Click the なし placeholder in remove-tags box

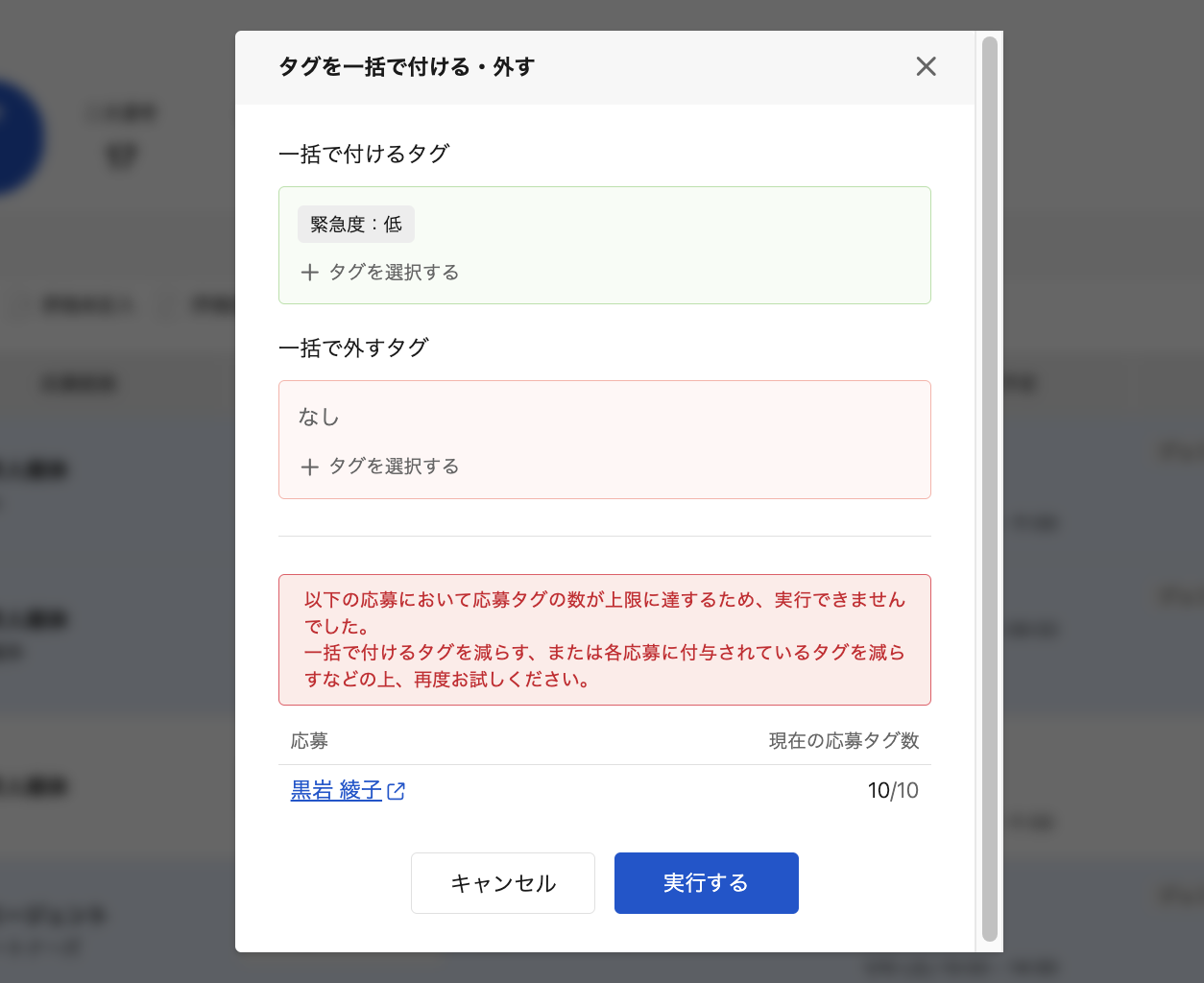click(x=319, y=417)
